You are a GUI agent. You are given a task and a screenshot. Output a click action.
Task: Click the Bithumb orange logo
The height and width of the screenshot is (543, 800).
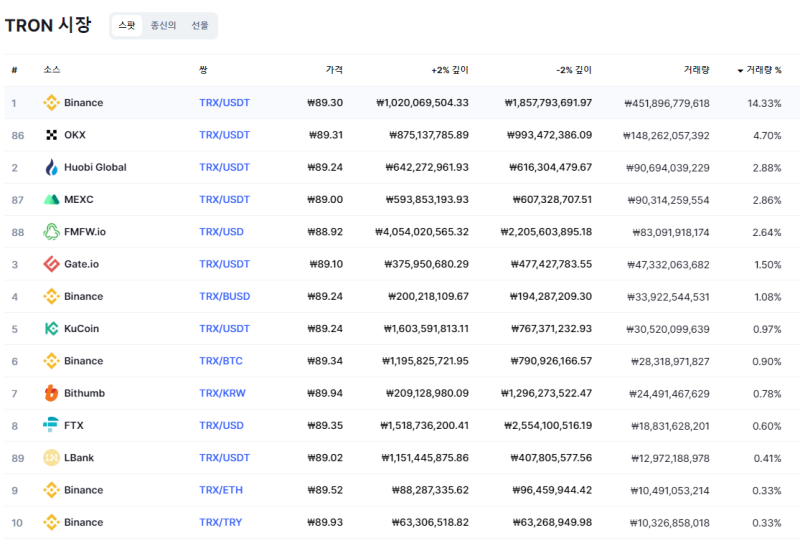(52, 393)
